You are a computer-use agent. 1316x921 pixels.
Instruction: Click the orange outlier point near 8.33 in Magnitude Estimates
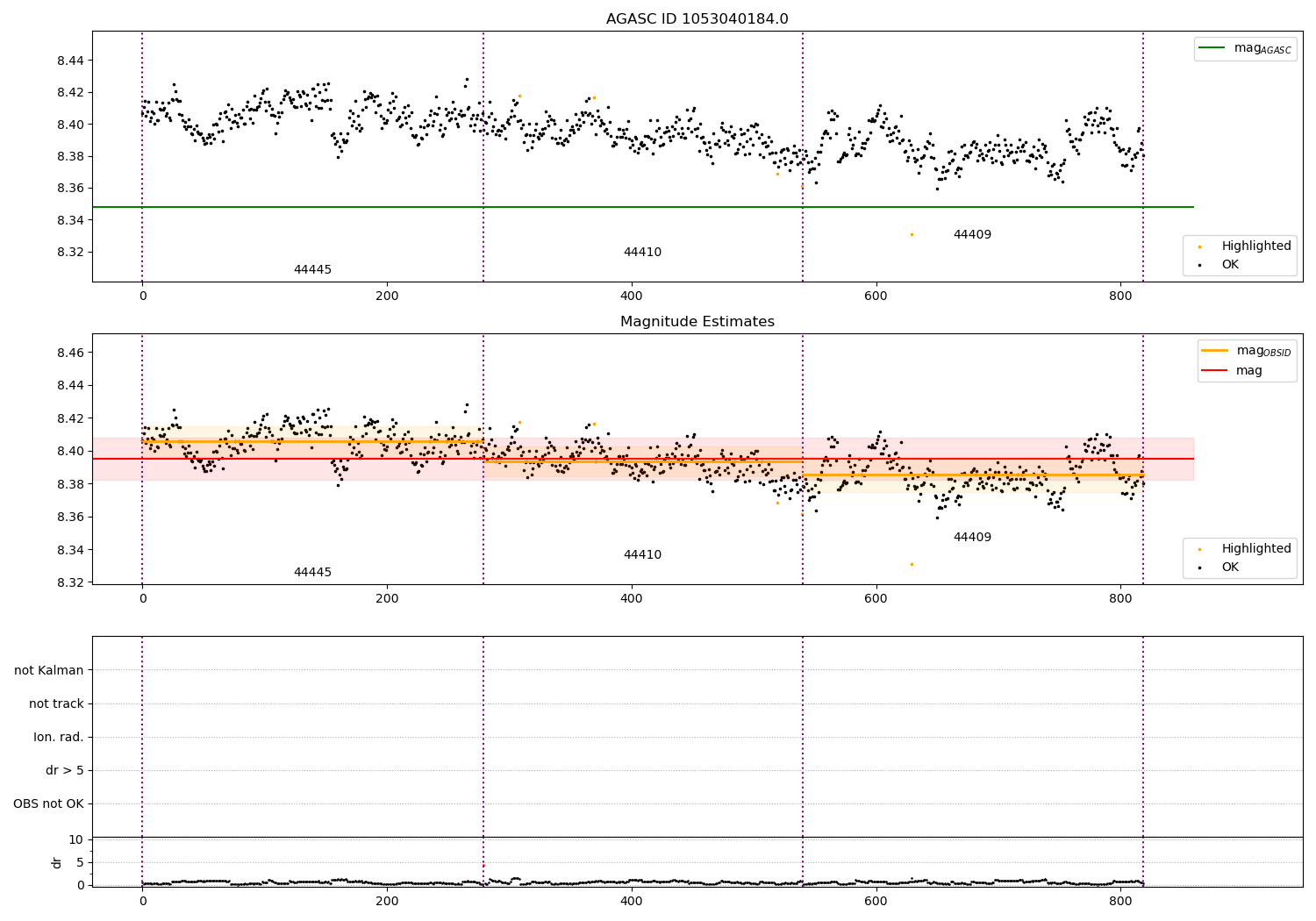pyautogui.click(x=912, y=564)
